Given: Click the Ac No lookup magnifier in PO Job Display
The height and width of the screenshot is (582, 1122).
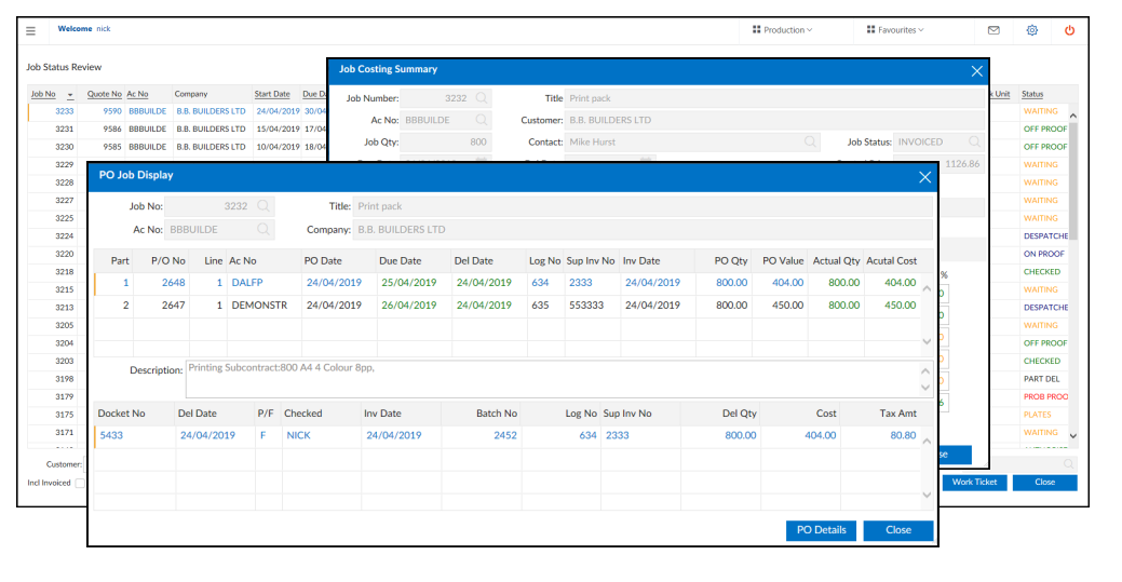Looking at the screenshot, I should 263,228.
